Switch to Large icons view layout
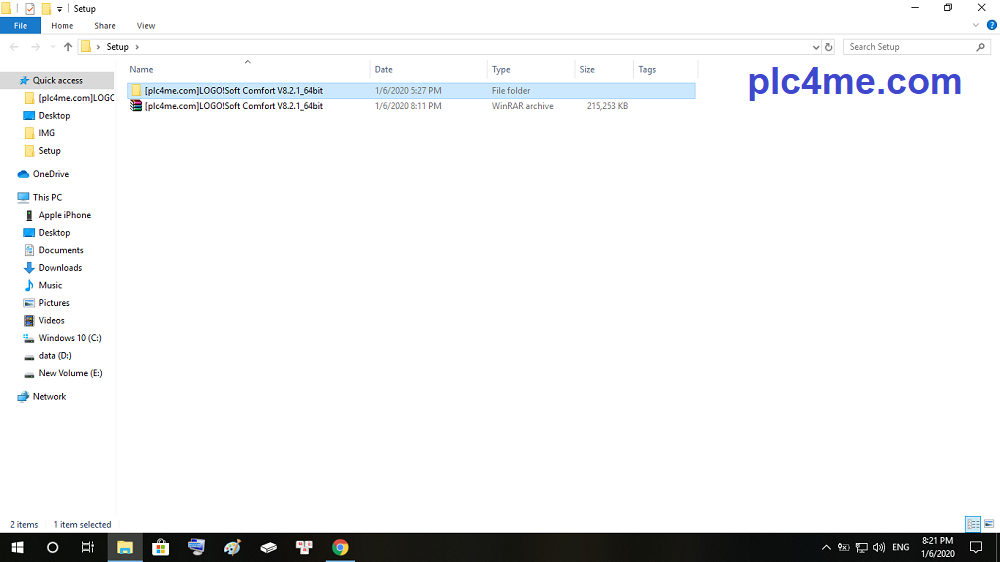Image resolution: width=1000 pixels, height=562 pixels. [989, 524]
